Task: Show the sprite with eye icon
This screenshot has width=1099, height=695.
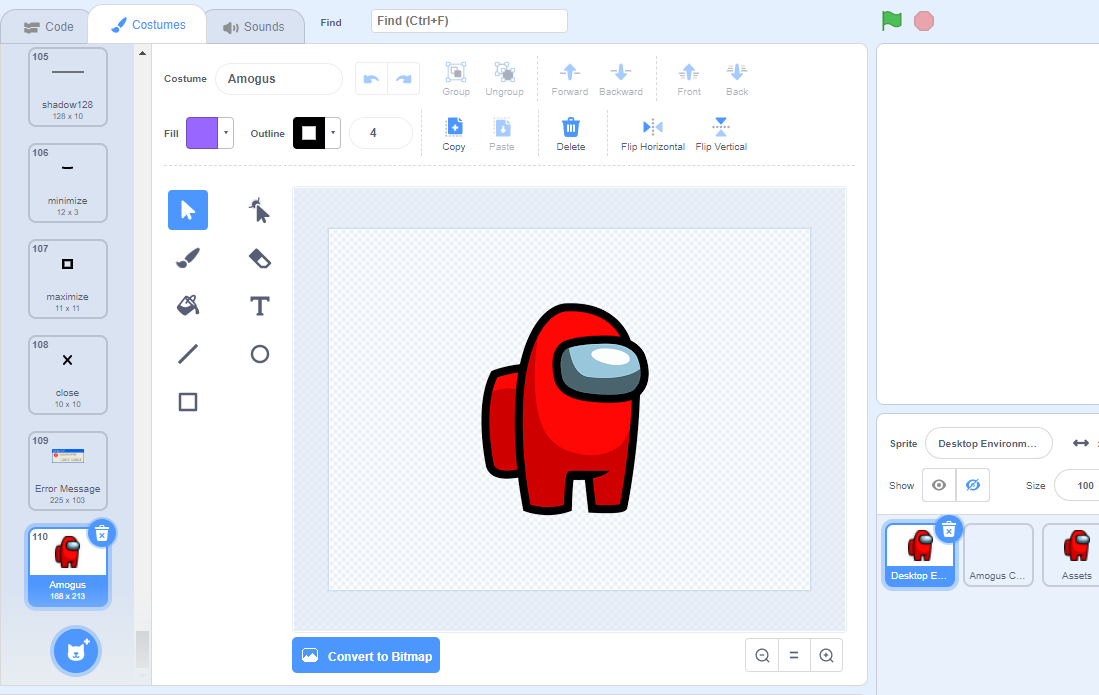Action: pyautogui.click(x=939, y=485)
